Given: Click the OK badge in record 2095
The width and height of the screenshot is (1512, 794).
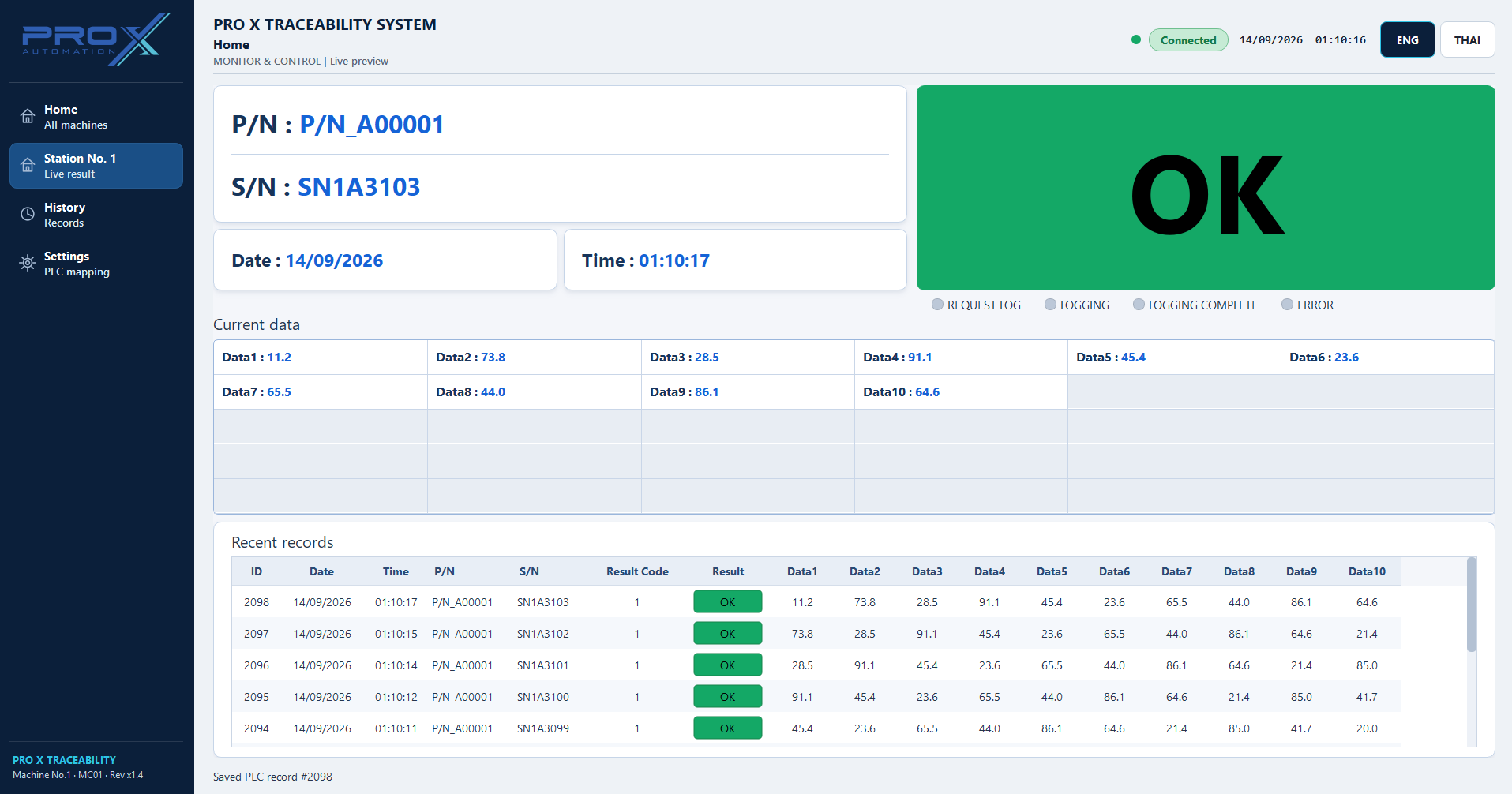Looking at the screenshot, I should pos(727,697).
